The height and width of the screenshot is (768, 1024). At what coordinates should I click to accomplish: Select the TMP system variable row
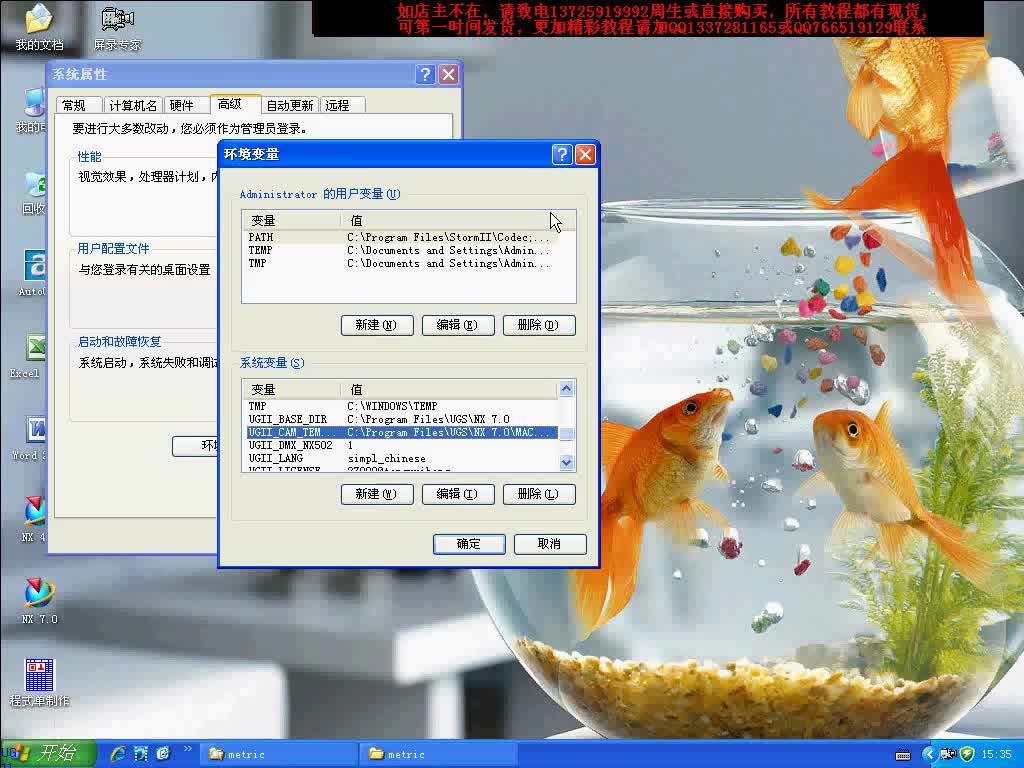402,406
